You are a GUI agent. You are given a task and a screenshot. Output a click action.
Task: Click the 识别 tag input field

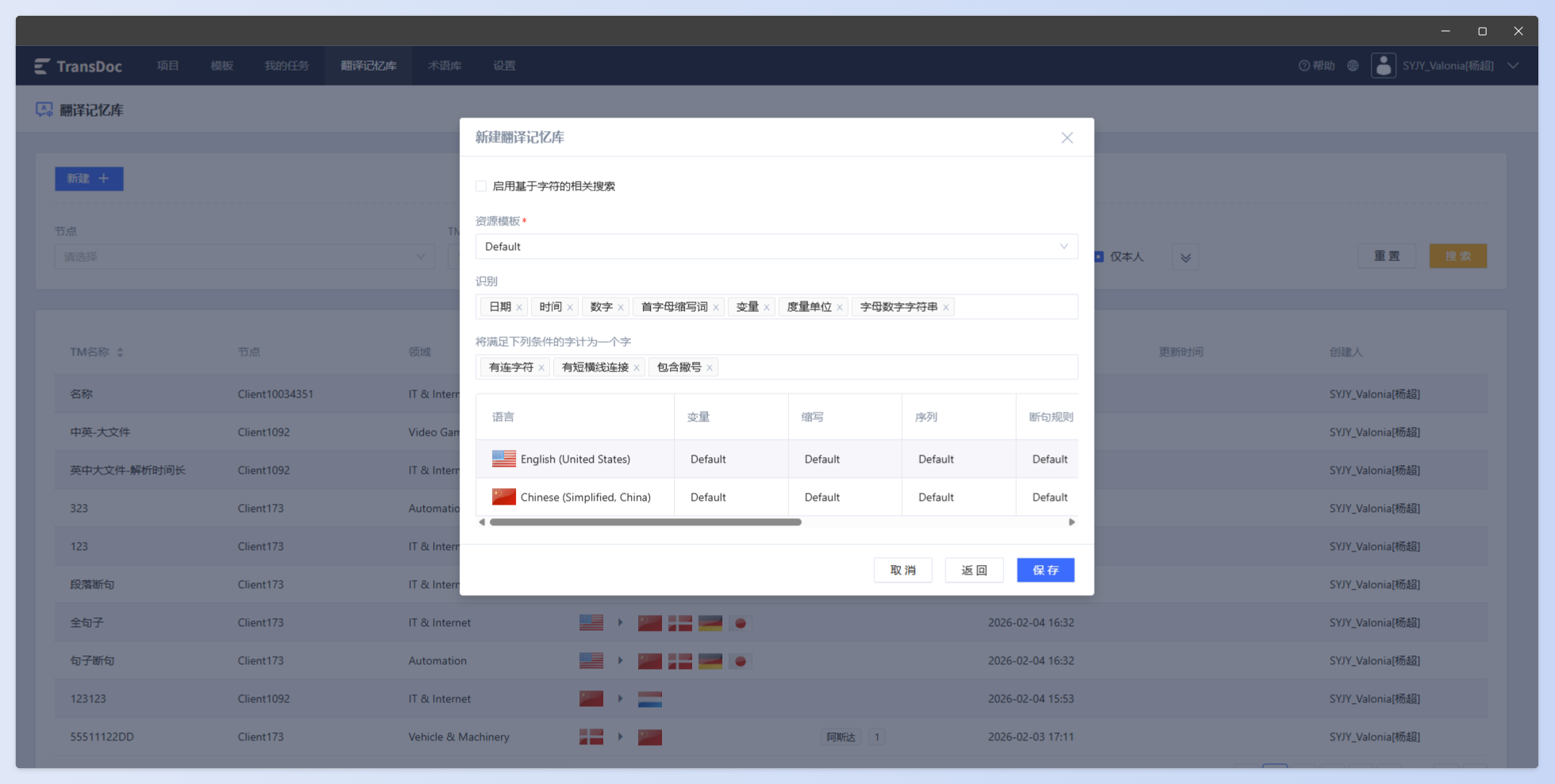[x=776, y=307]
